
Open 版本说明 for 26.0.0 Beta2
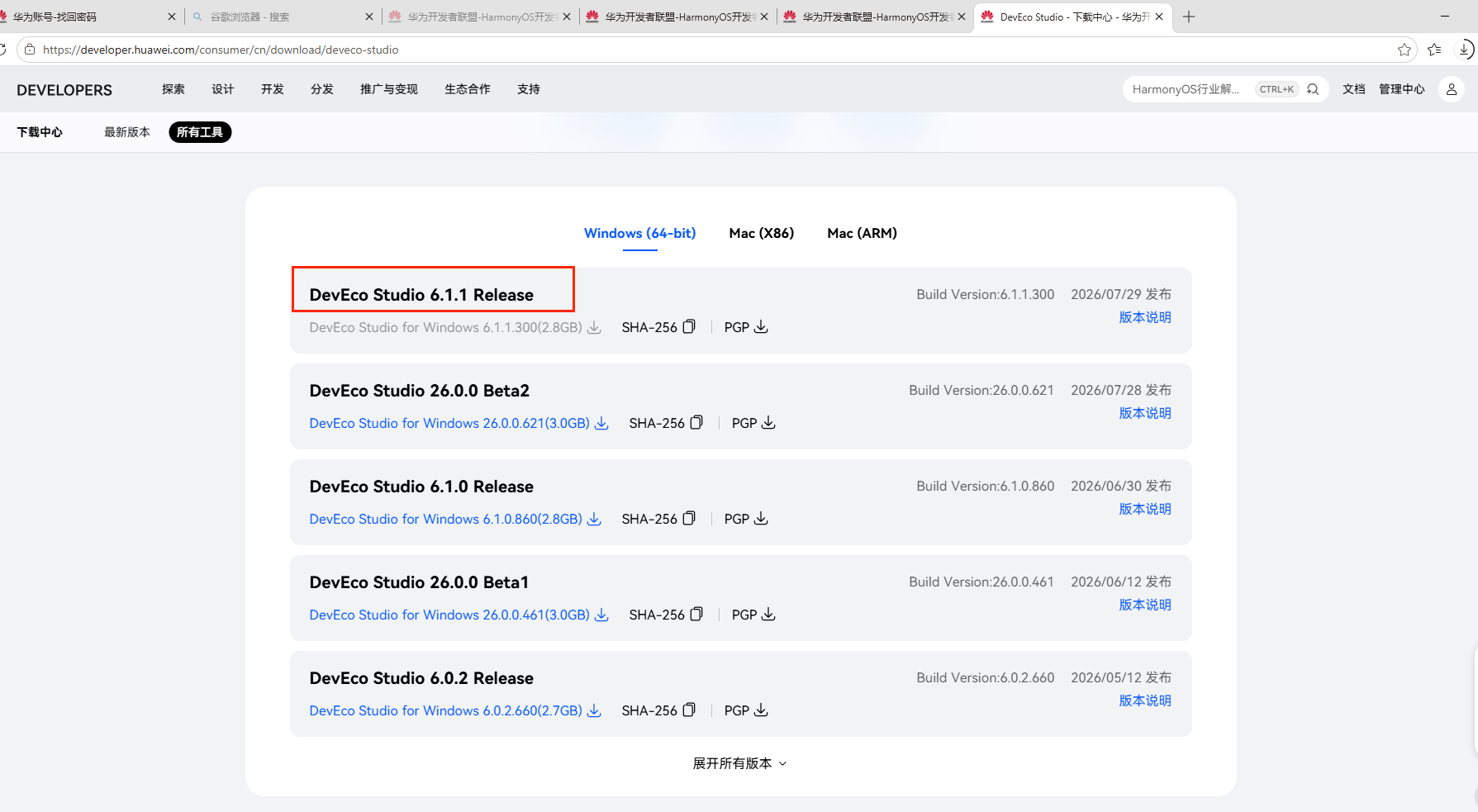tap(1145, 413)
